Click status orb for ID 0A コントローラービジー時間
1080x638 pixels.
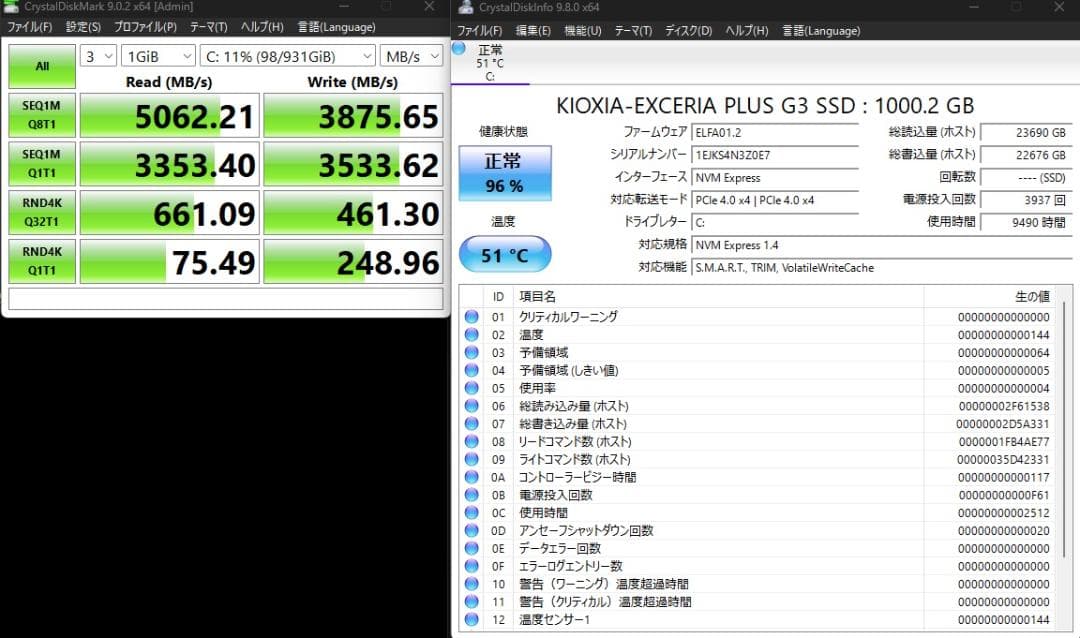pyautogui.click(x=471, y=477)
